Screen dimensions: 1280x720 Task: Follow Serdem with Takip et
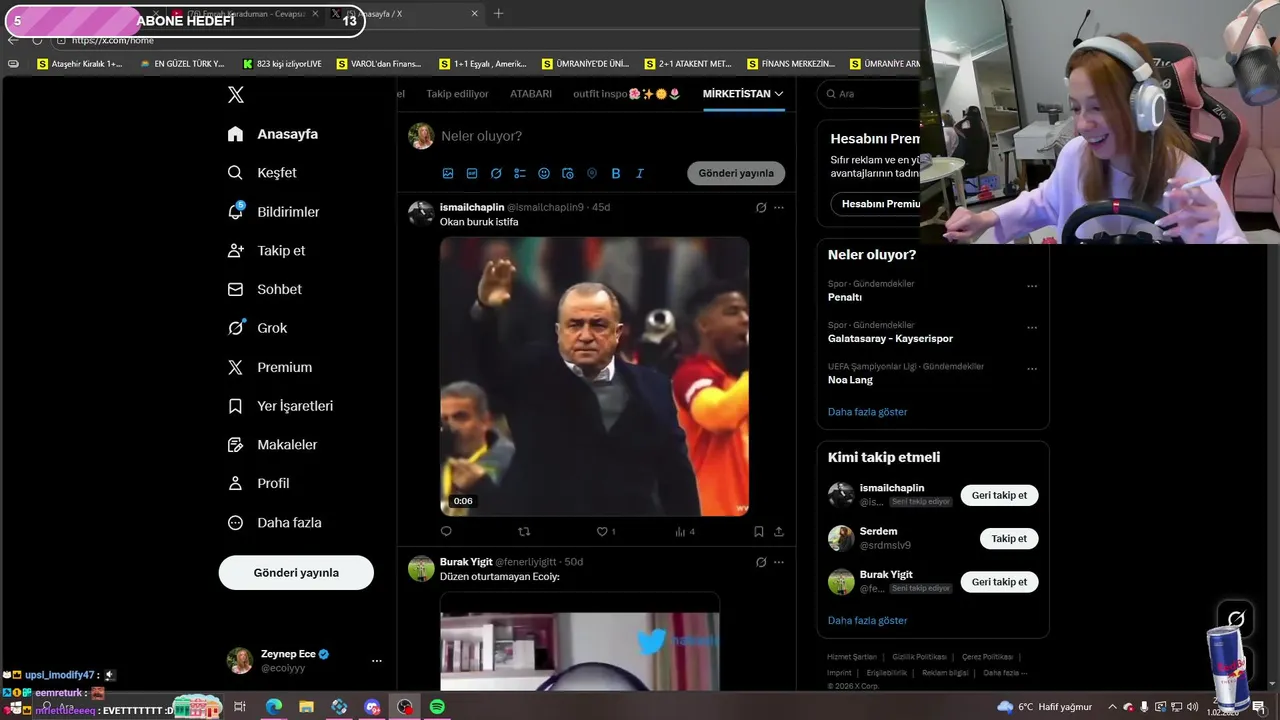tap(1009, 539)
